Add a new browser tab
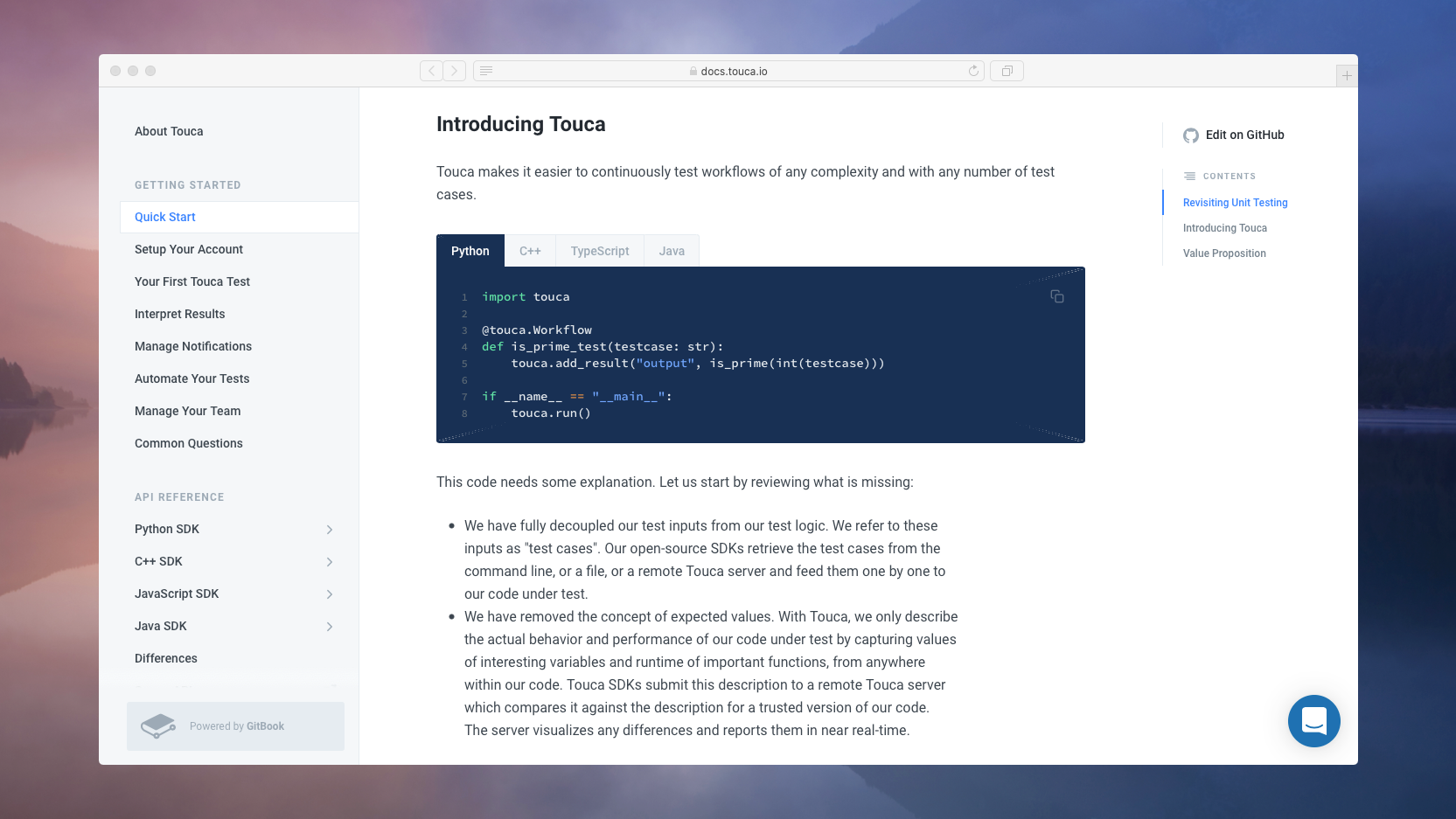 pyautogui.click(x=1347, y=76)
